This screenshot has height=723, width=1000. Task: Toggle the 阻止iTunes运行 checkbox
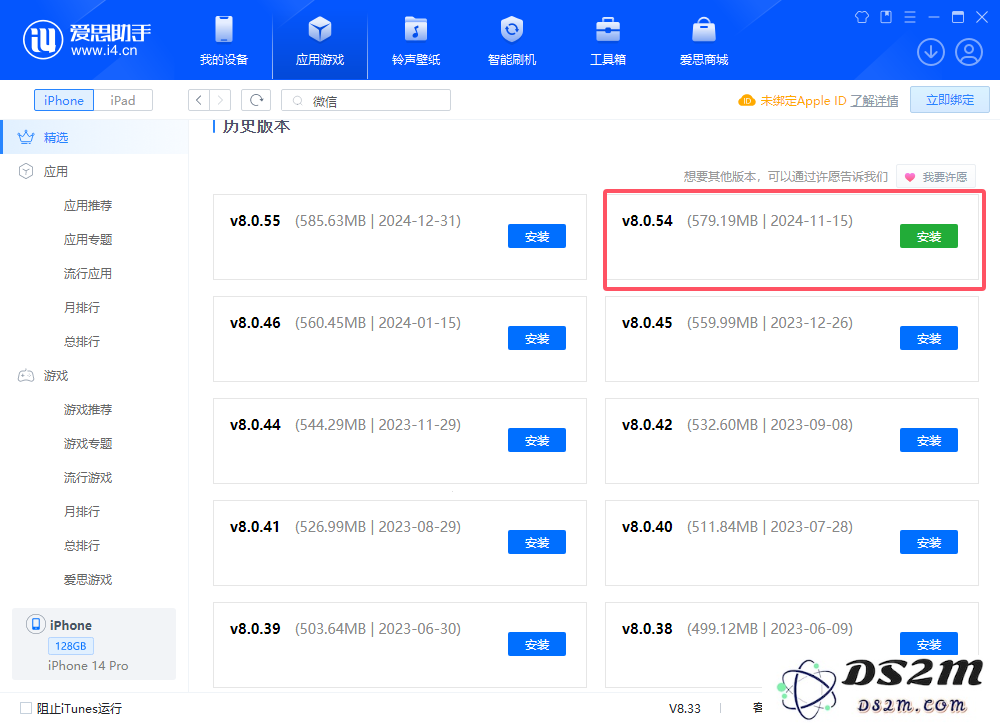(x=26, y=708)
